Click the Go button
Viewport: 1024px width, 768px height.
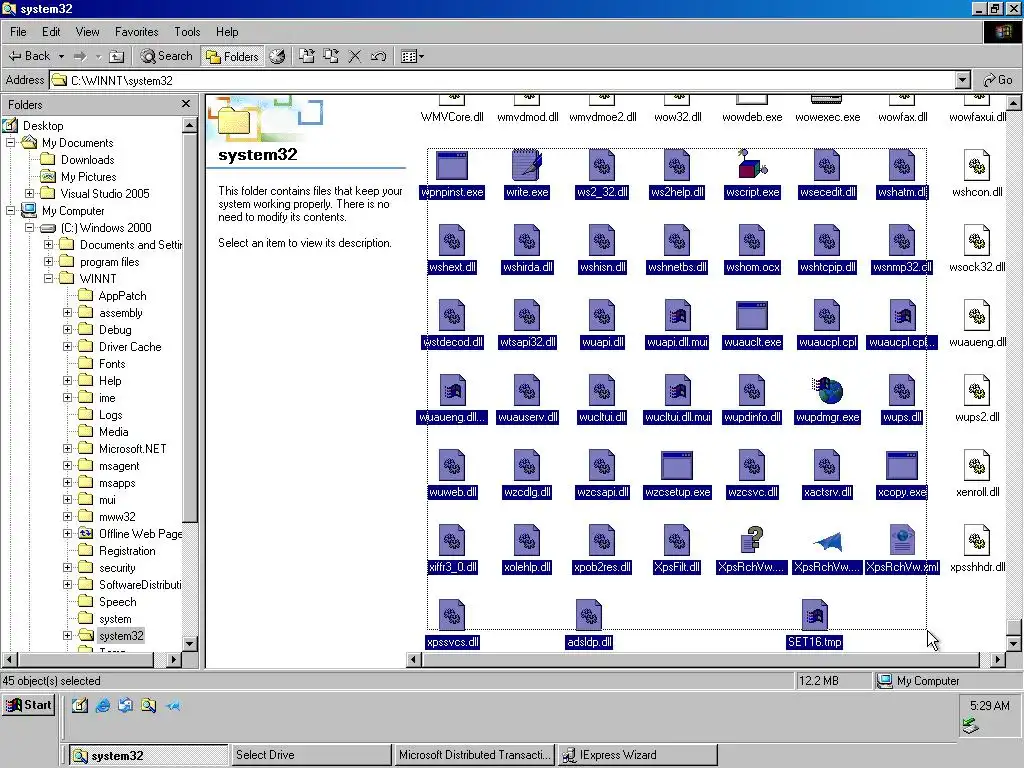(998, 80)
